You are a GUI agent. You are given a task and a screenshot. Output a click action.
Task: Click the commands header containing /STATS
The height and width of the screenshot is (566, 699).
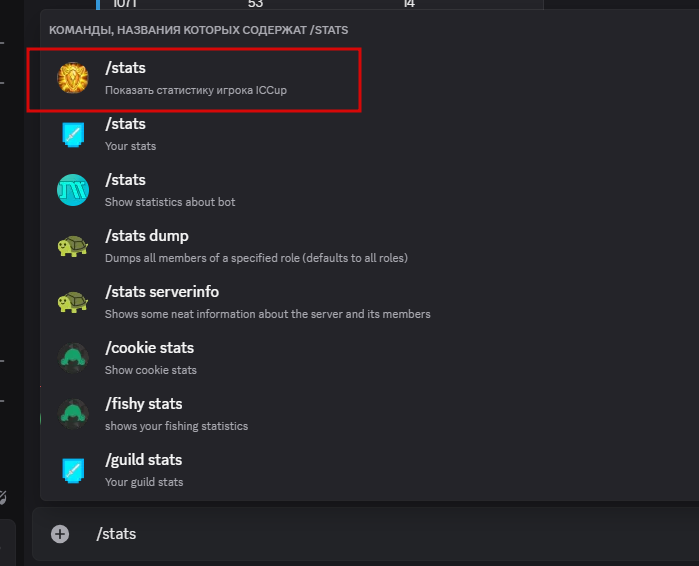tap(199, 30)
